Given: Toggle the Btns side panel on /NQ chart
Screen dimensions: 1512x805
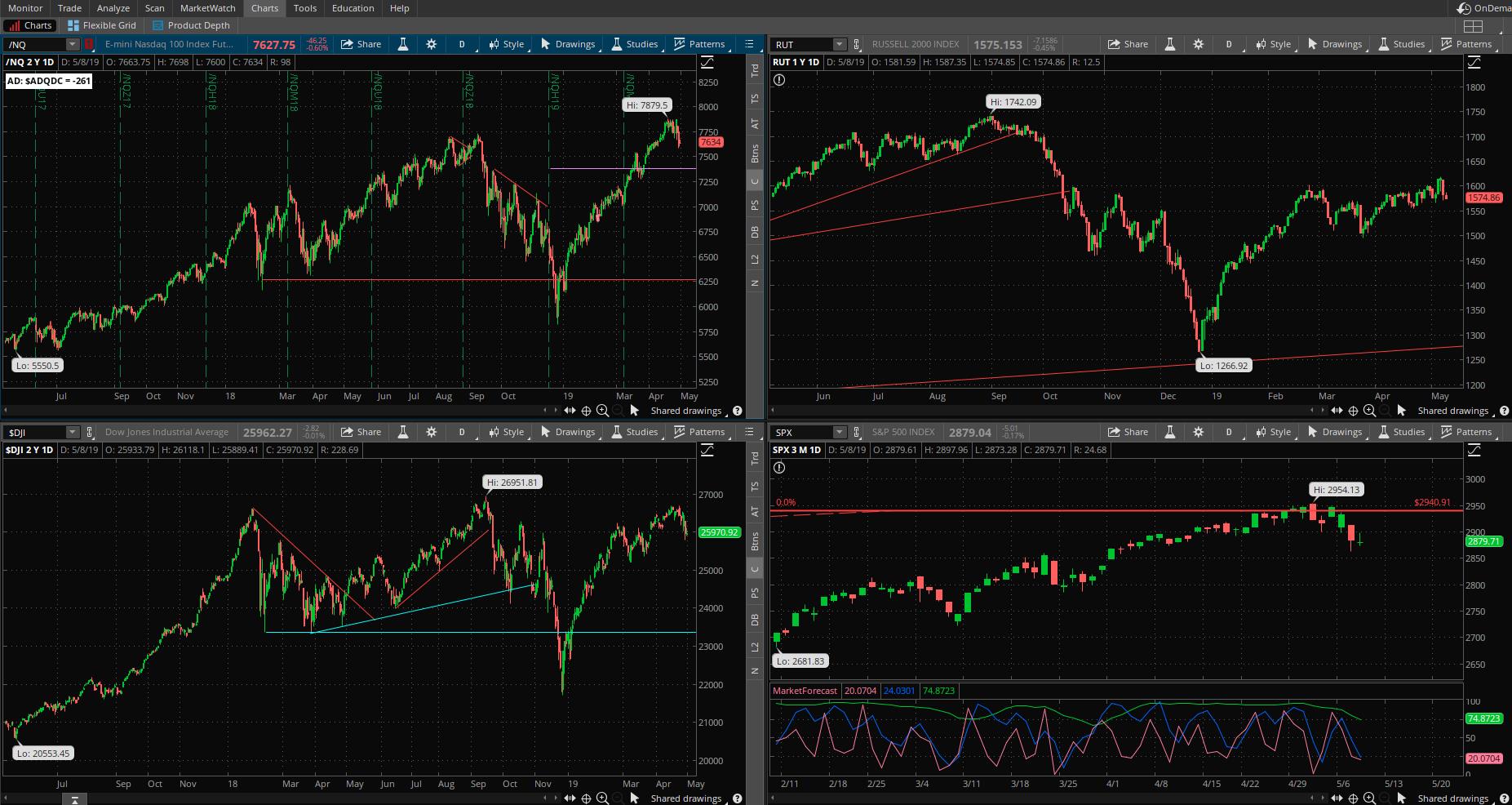Looking at the screenshot, I should (755, 153).
